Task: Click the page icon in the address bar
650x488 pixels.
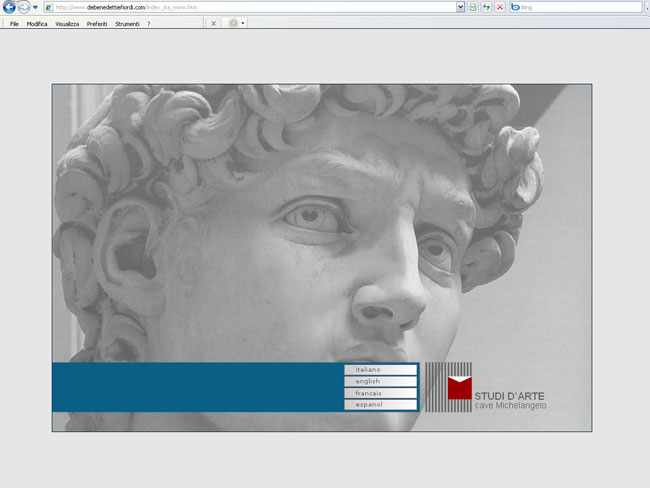Action: tap(49, 7)
